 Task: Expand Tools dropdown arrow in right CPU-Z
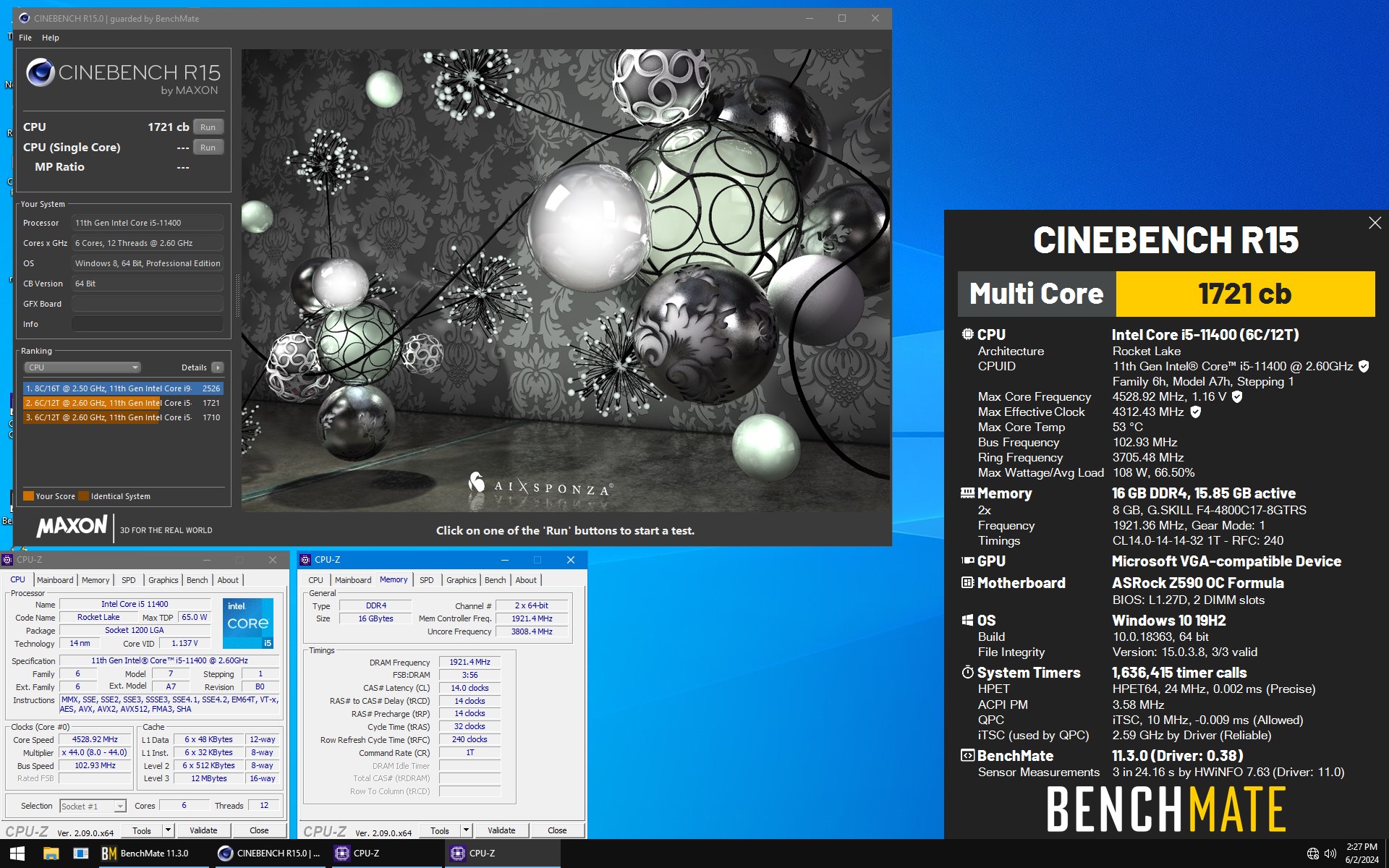click(467, 830)
